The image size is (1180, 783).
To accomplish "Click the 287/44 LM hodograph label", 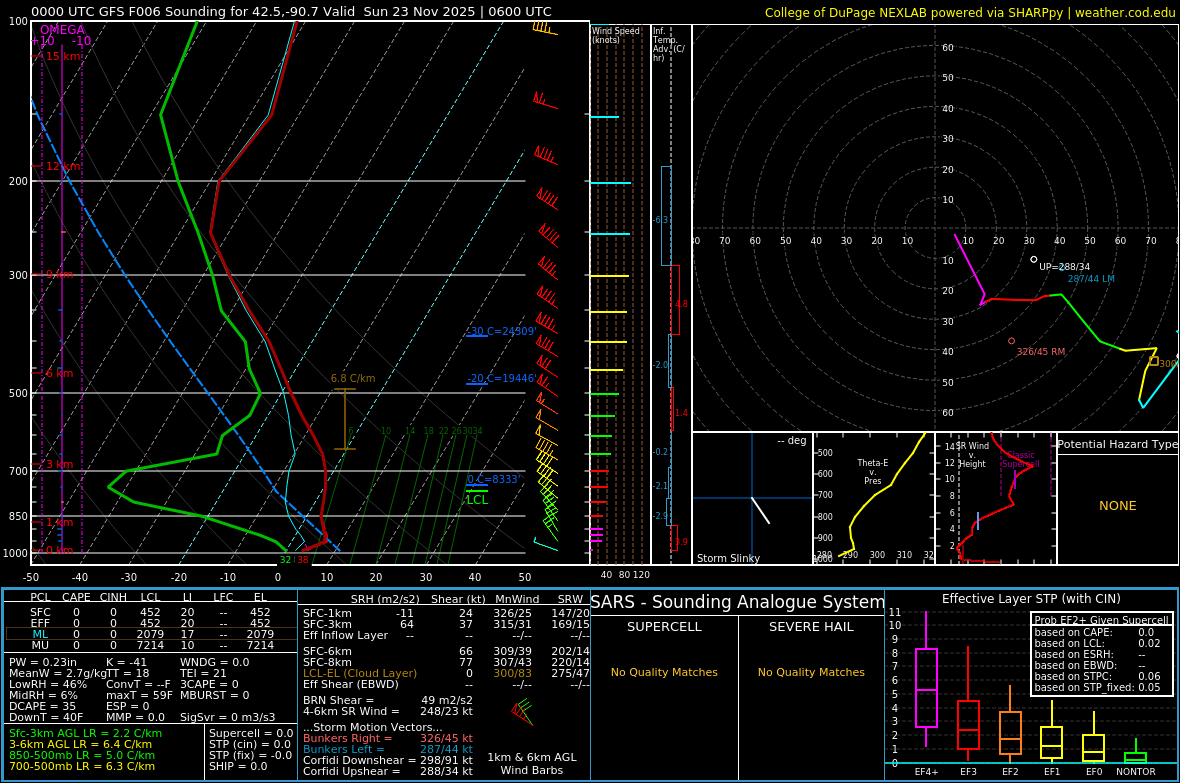I will point(1091,279).
